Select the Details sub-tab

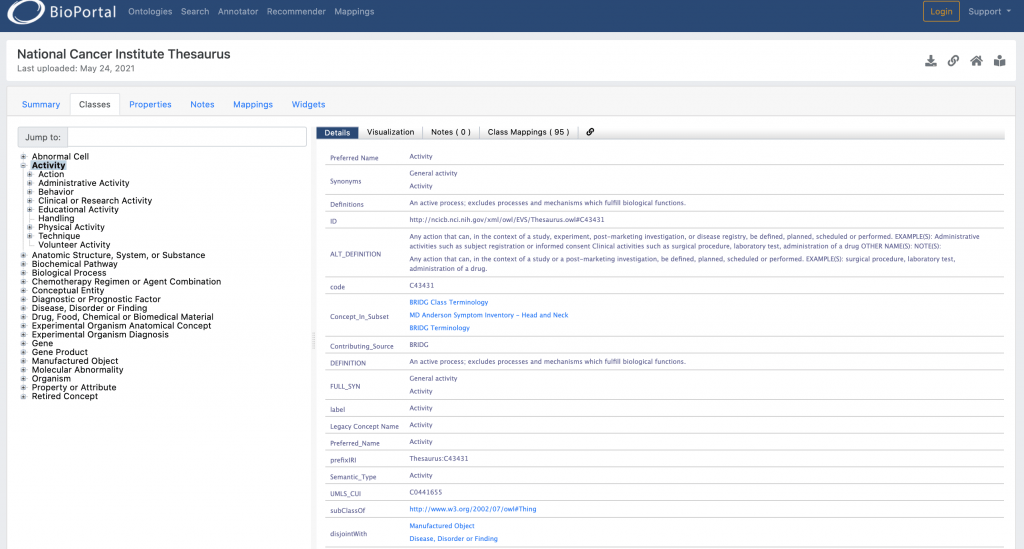click(337, 133)
